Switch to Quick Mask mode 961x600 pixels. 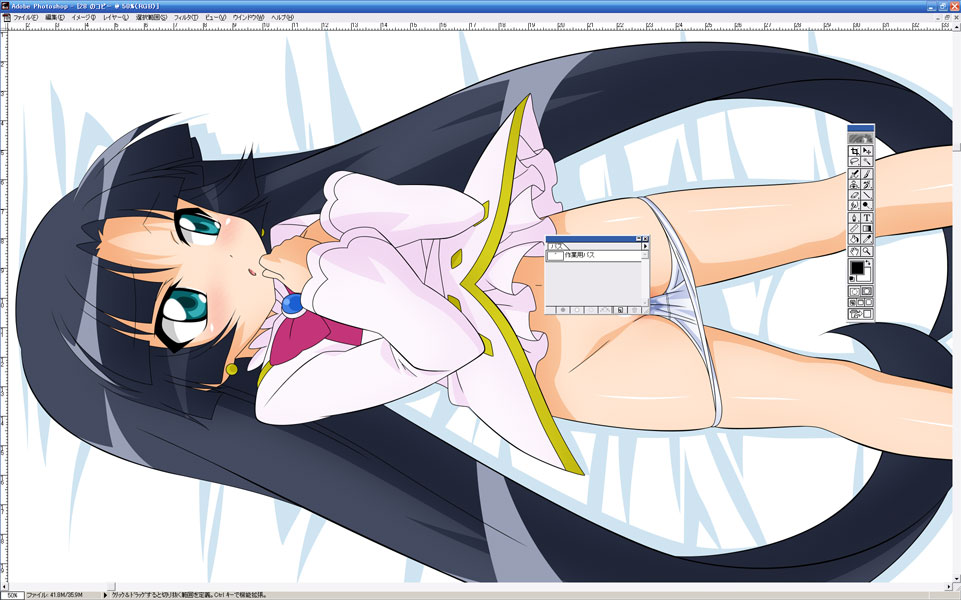[867, 291]
